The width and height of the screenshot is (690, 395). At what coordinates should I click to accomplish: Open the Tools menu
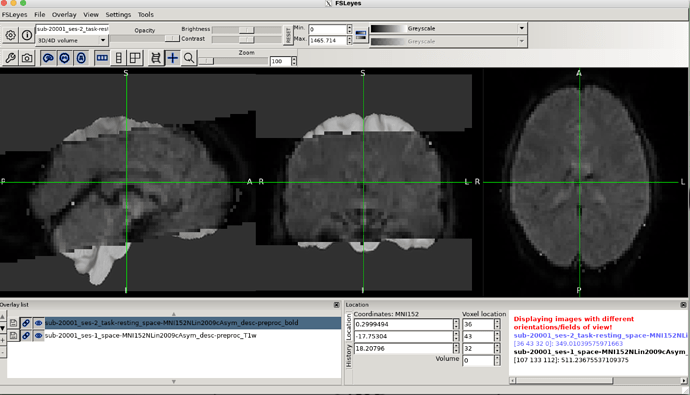pyautogui.click(x=146, y=15)
